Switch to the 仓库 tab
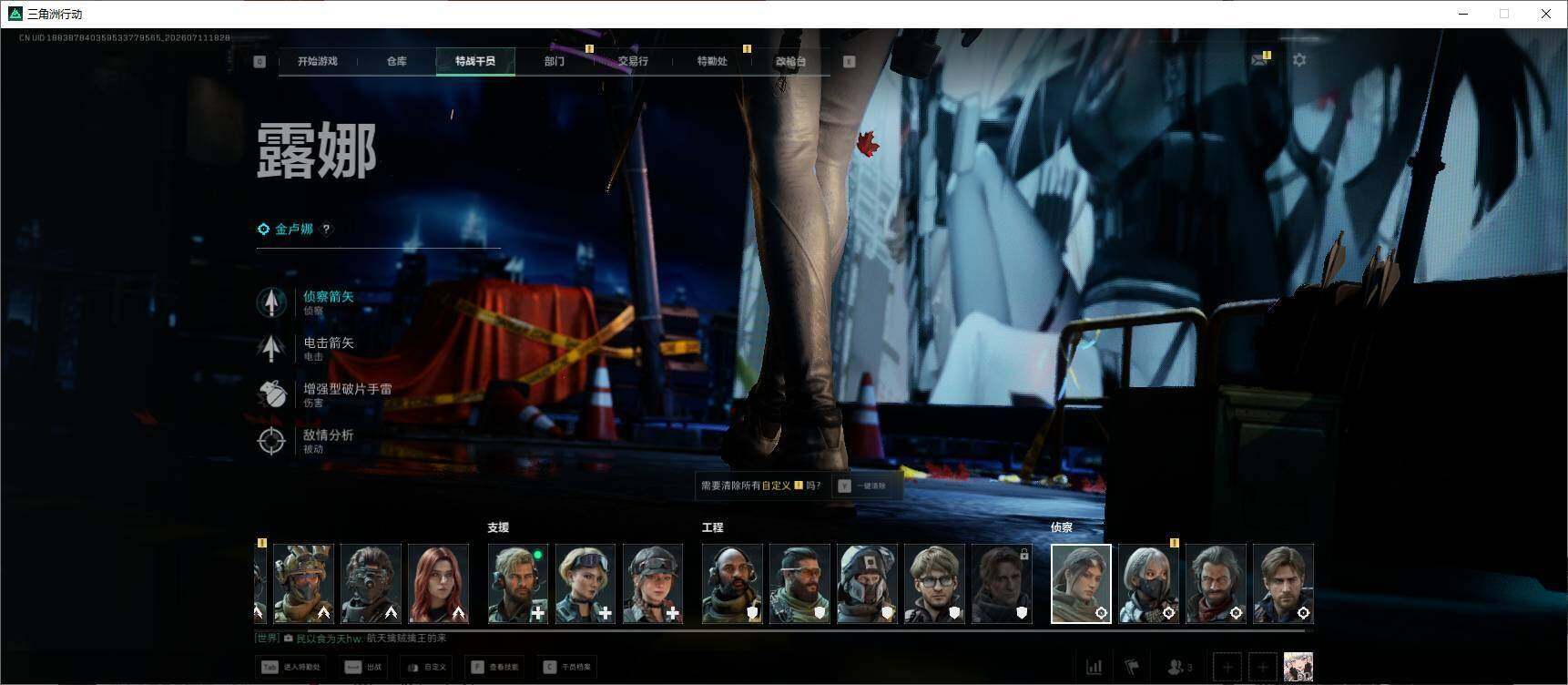Viewport: 1568px width, 685px height. pyautogui.click(x=397, y=61)
